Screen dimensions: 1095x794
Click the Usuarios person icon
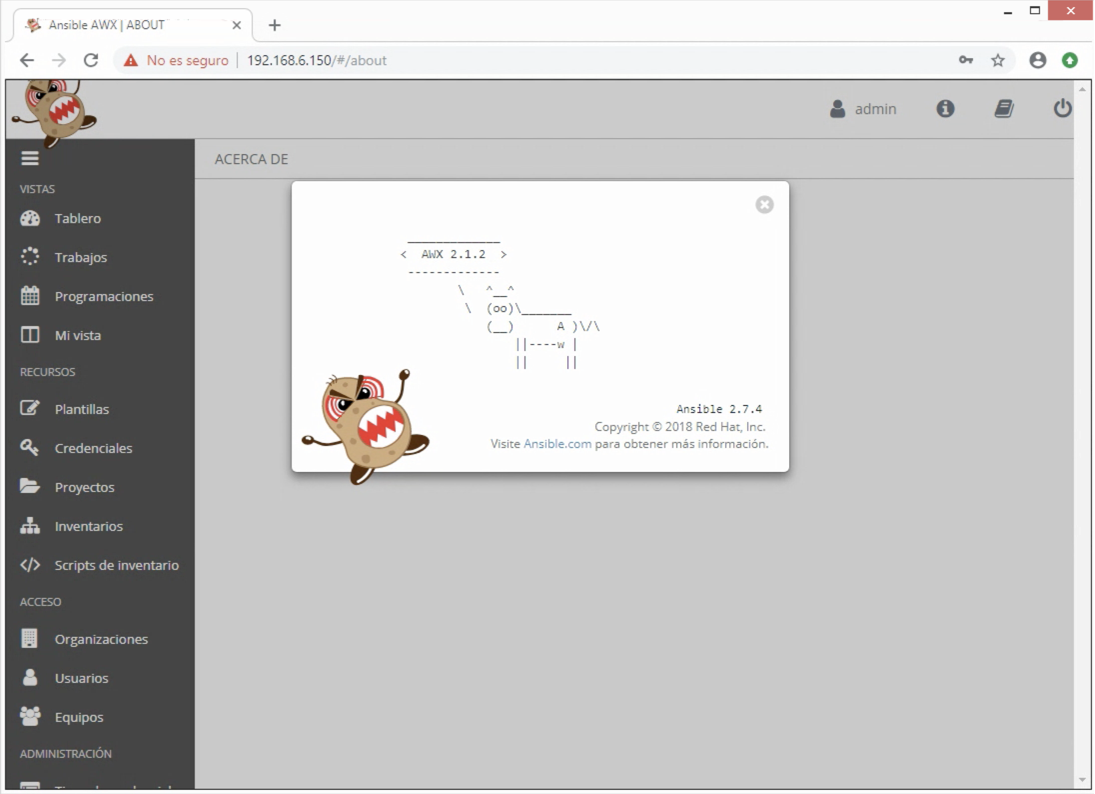point(30,677)
